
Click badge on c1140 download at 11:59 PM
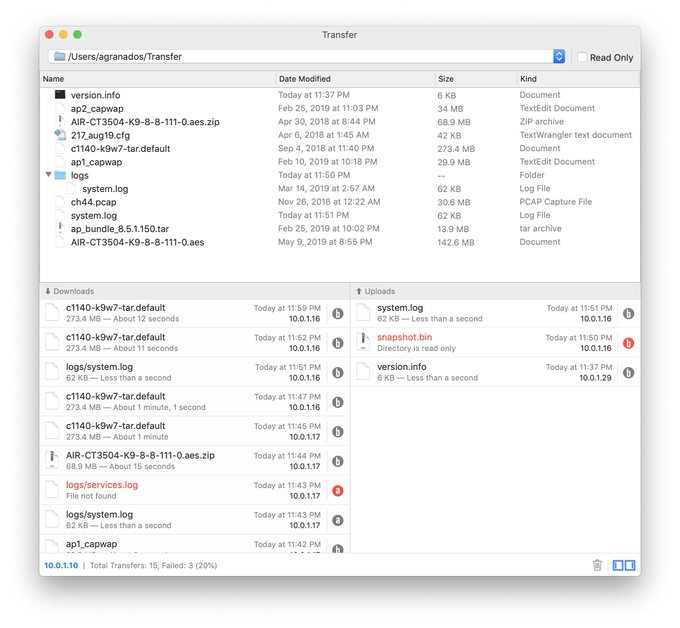337,314
